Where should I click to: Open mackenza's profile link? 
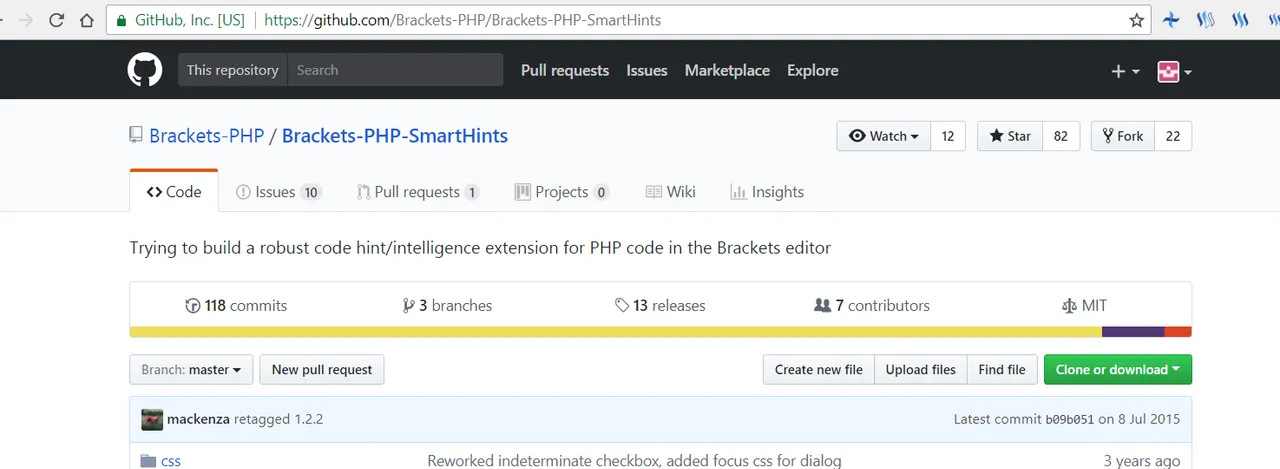[198, 419]
